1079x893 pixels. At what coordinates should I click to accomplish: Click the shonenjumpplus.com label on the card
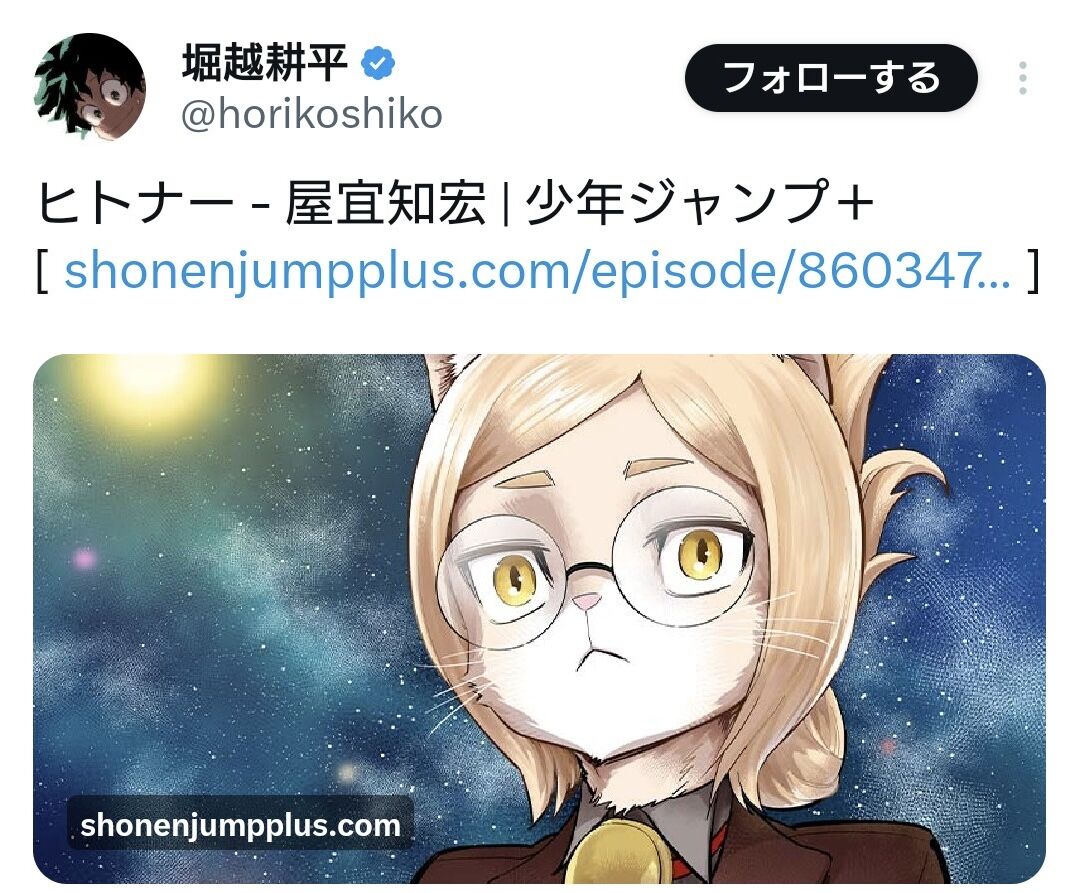pyautogui.click(x=240, y=825)
